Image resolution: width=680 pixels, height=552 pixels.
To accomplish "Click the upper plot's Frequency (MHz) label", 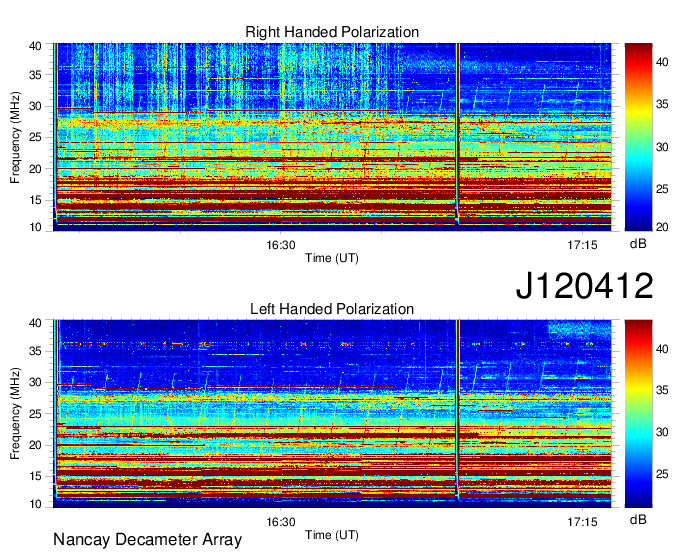I will point(15,137).
